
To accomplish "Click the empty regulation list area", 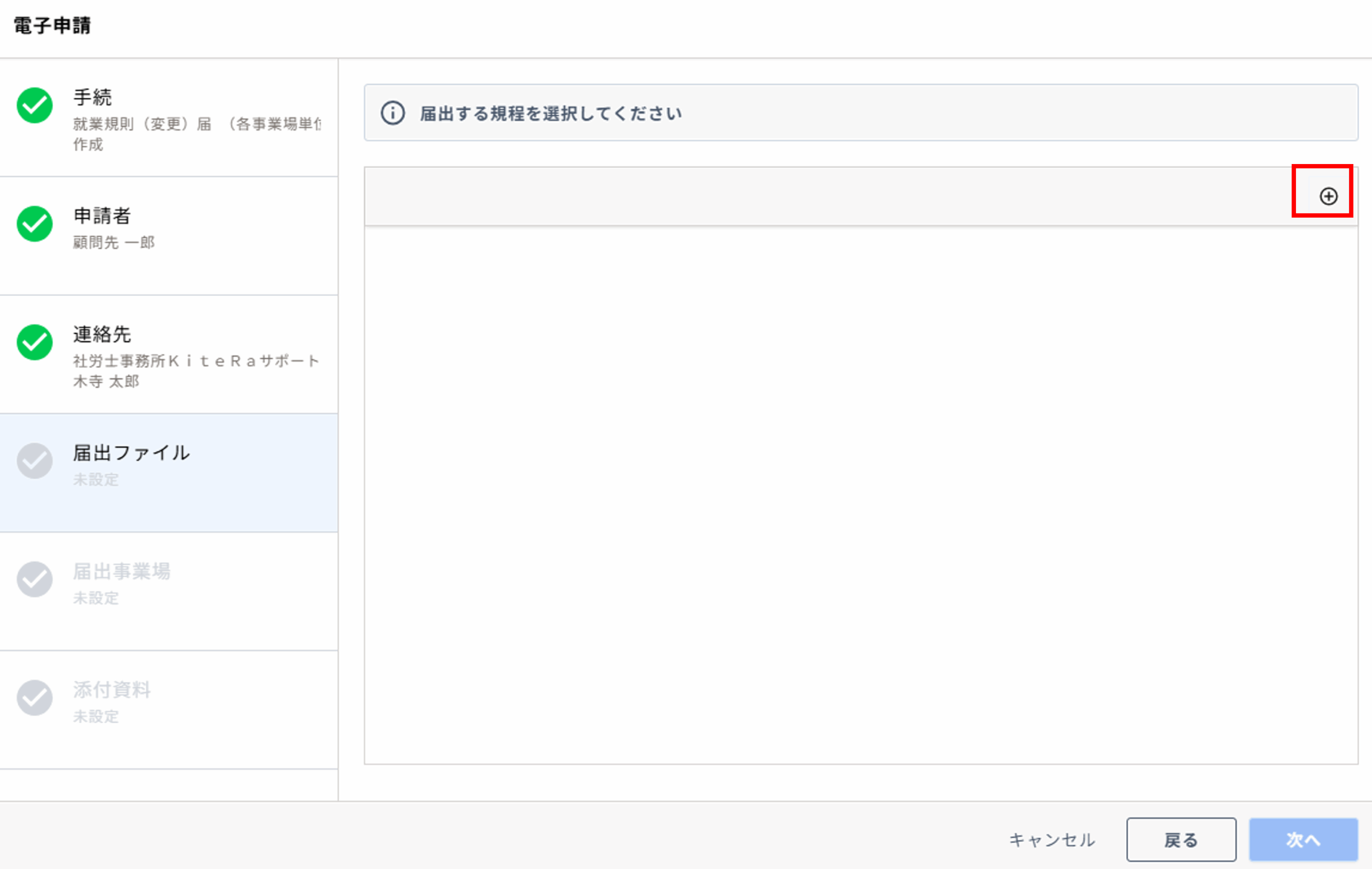I will (x=860, y=494).
